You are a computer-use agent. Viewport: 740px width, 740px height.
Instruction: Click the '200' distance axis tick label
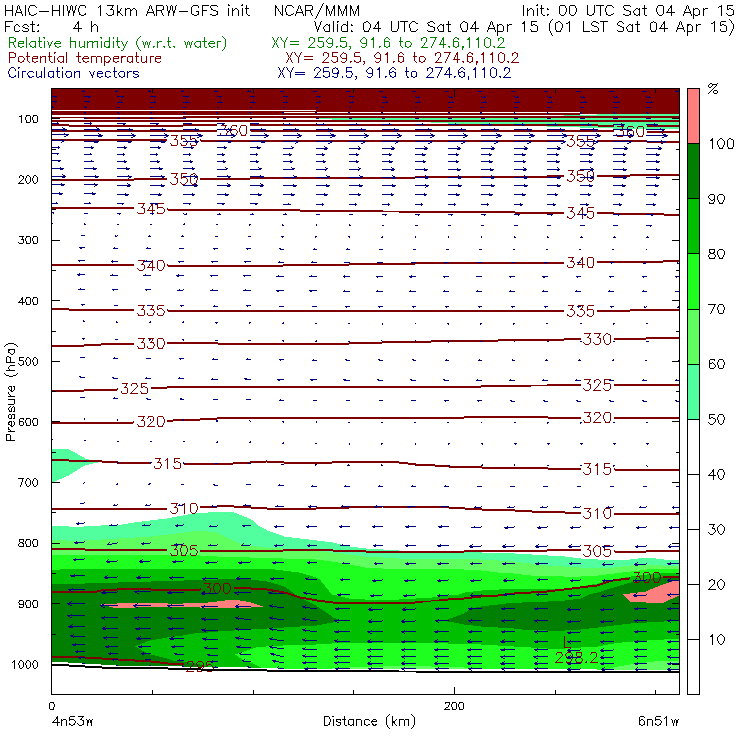(x=454, y=706)
